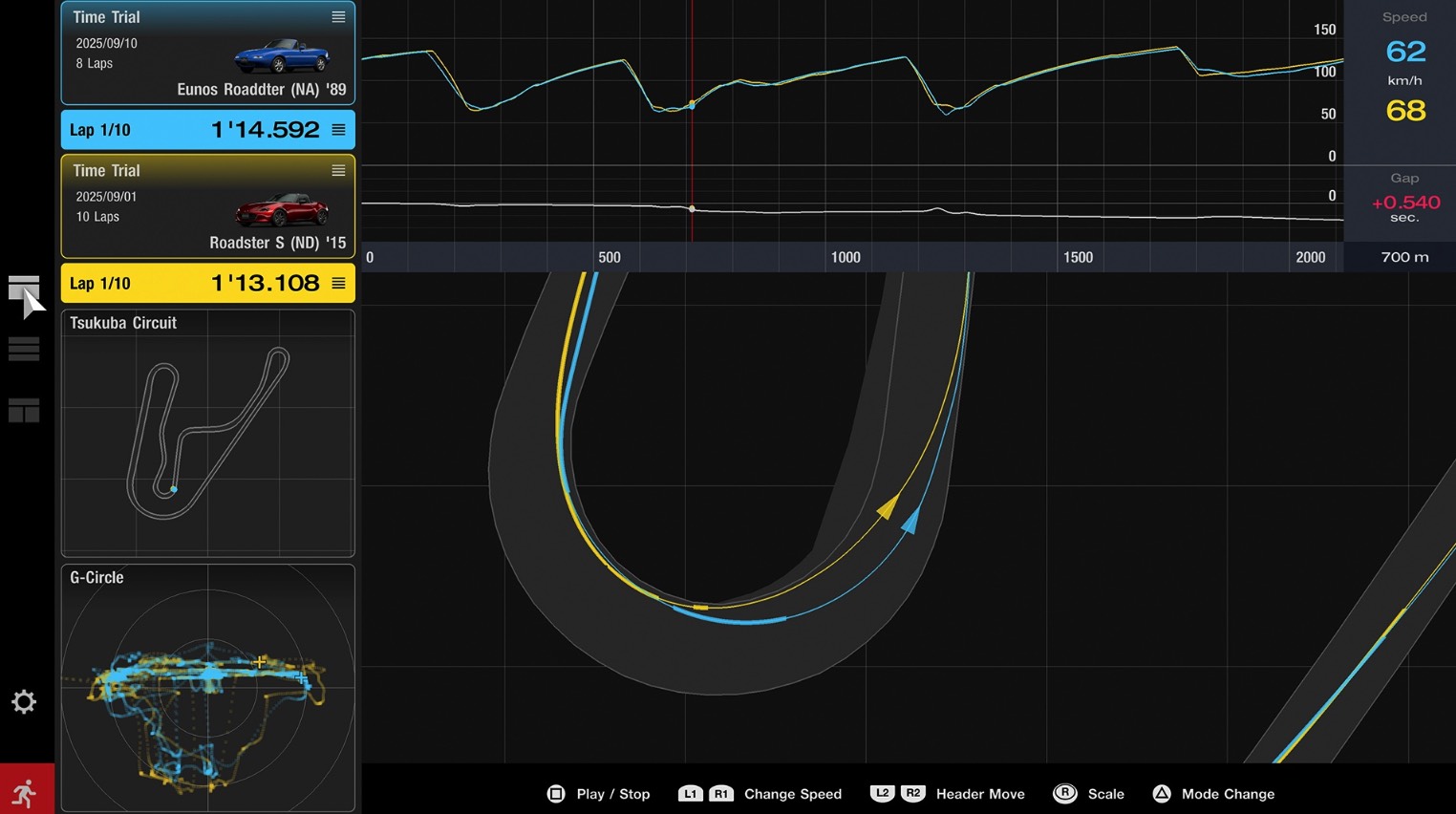1456x814 pixels.
Task: Select the three-row layout icon in sidebar
Action: [x=24, y=350]
